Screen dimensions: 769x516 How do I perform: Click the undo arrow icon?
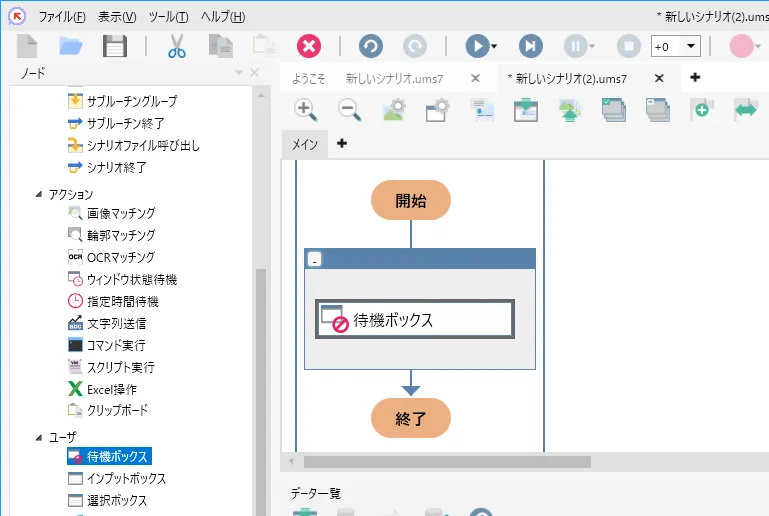point(370,46)
